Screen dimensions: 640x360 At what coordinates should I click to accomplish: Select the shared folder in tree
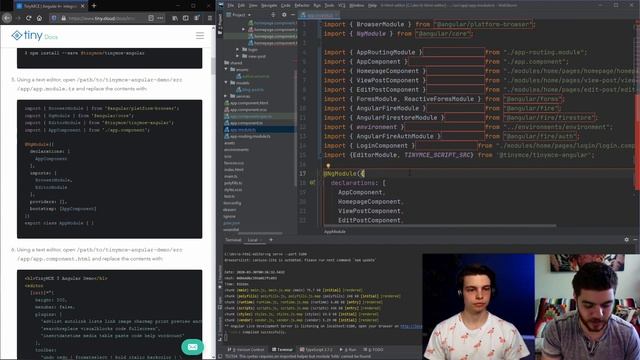(233, 63)
